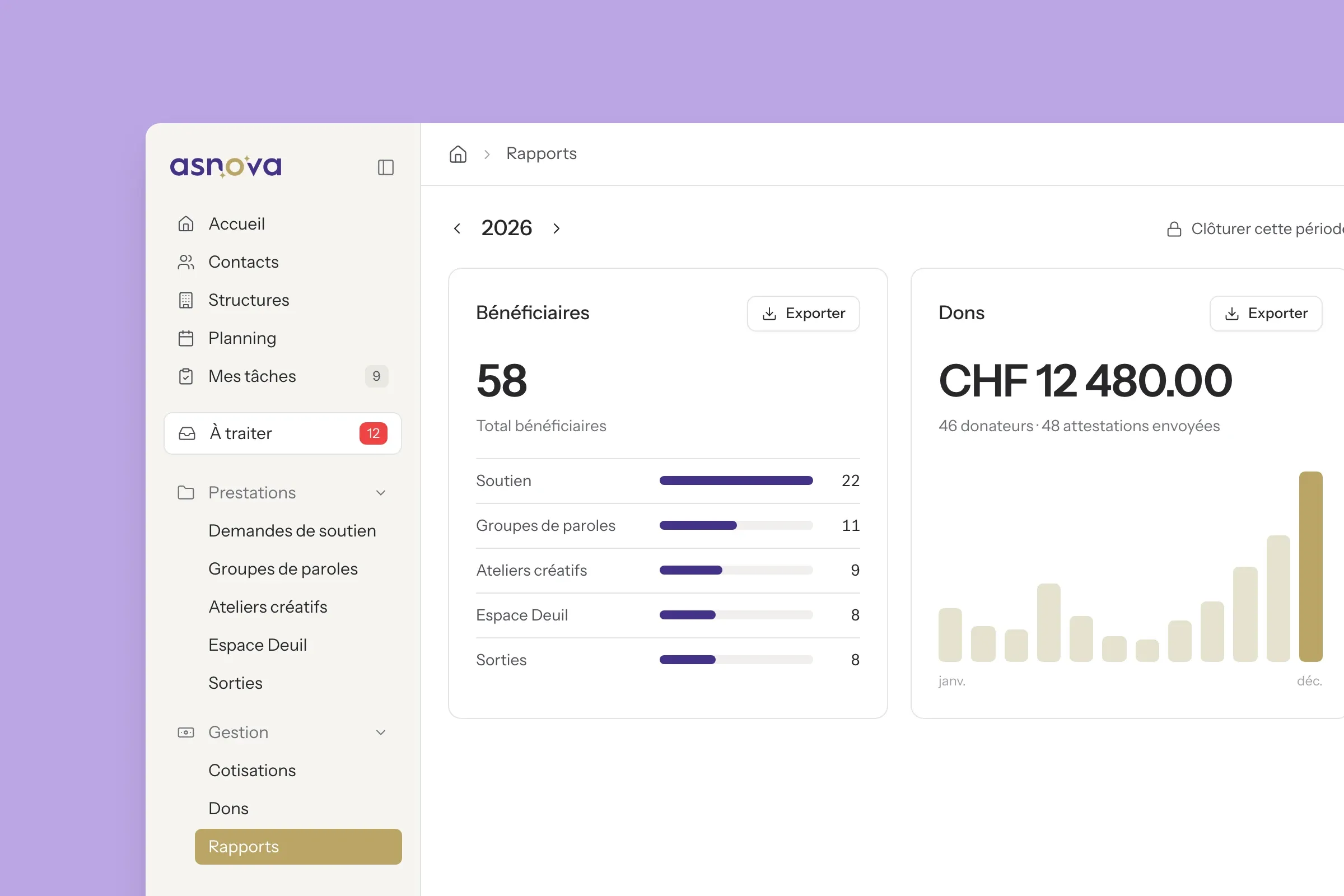Image resolution: width=1344 pixels, height=896 pixels.
Task: Export the Bénéficiaires report
Action: pos(803,313)
